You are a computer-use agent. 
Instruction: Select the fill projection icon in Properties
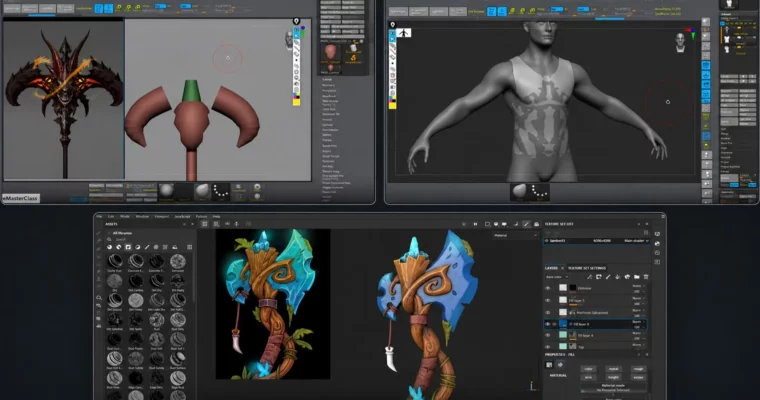point(549,365)
